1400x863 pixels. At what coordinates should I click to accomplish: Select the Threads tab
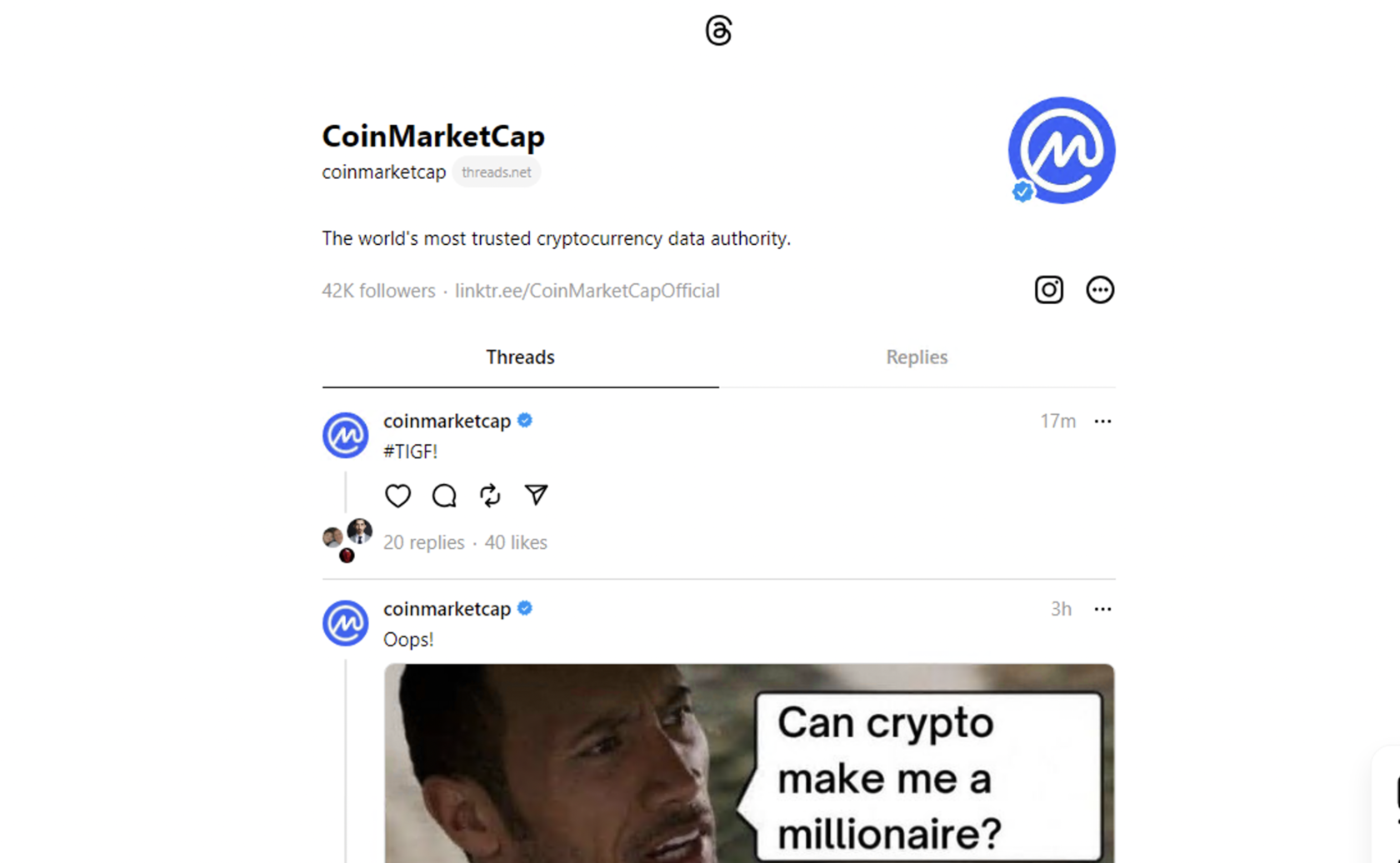click(520, 357)
